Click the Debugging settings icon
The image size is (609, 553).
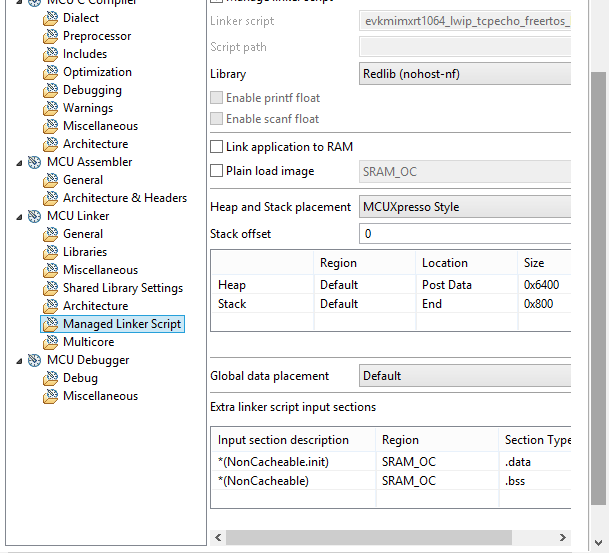(51, 90)
